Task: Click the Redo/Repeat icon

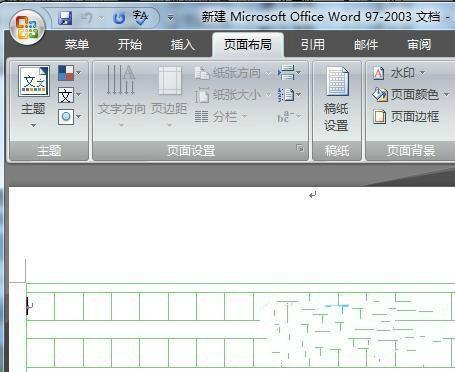Action: (x=119, y=18)
